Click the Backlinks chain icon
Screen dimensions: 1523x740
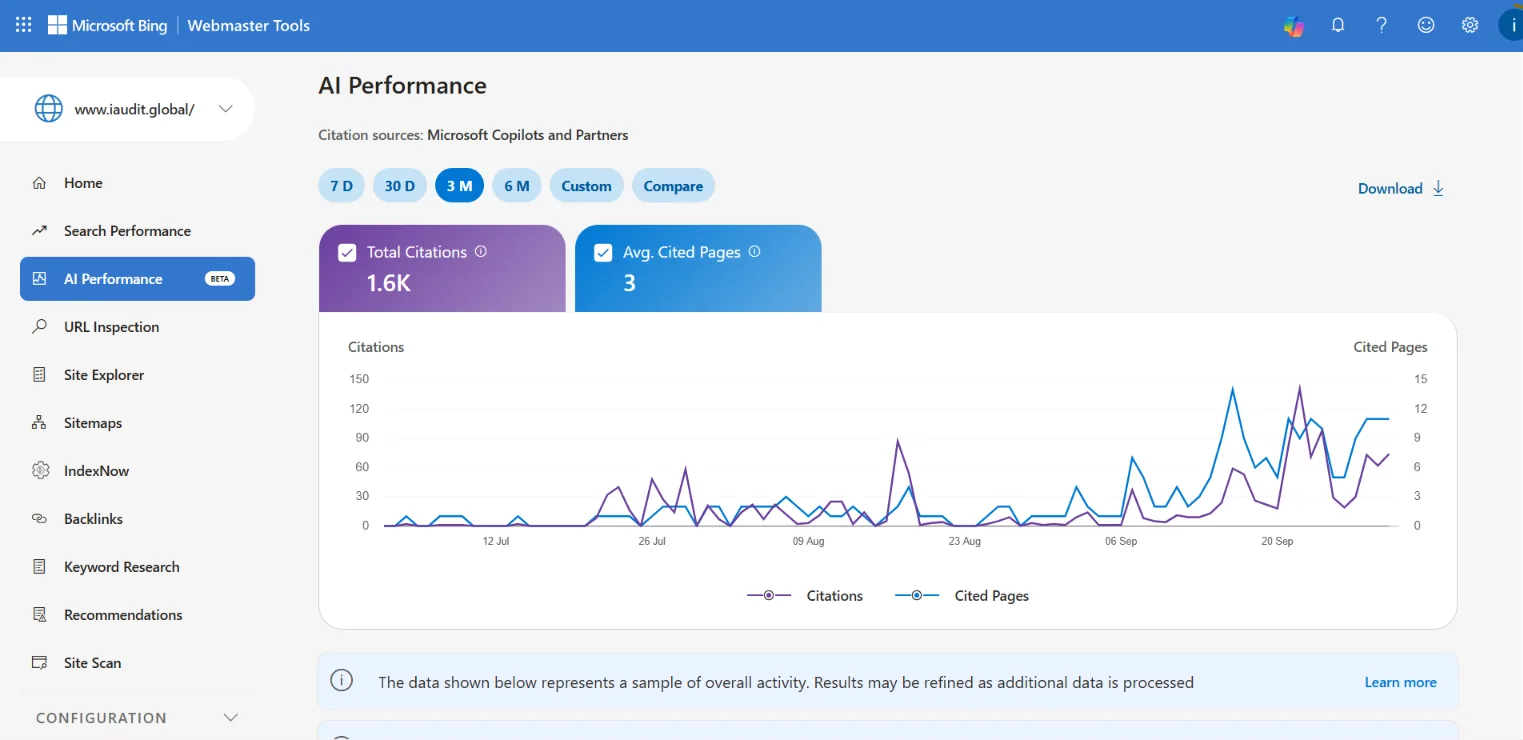point(39,519)
